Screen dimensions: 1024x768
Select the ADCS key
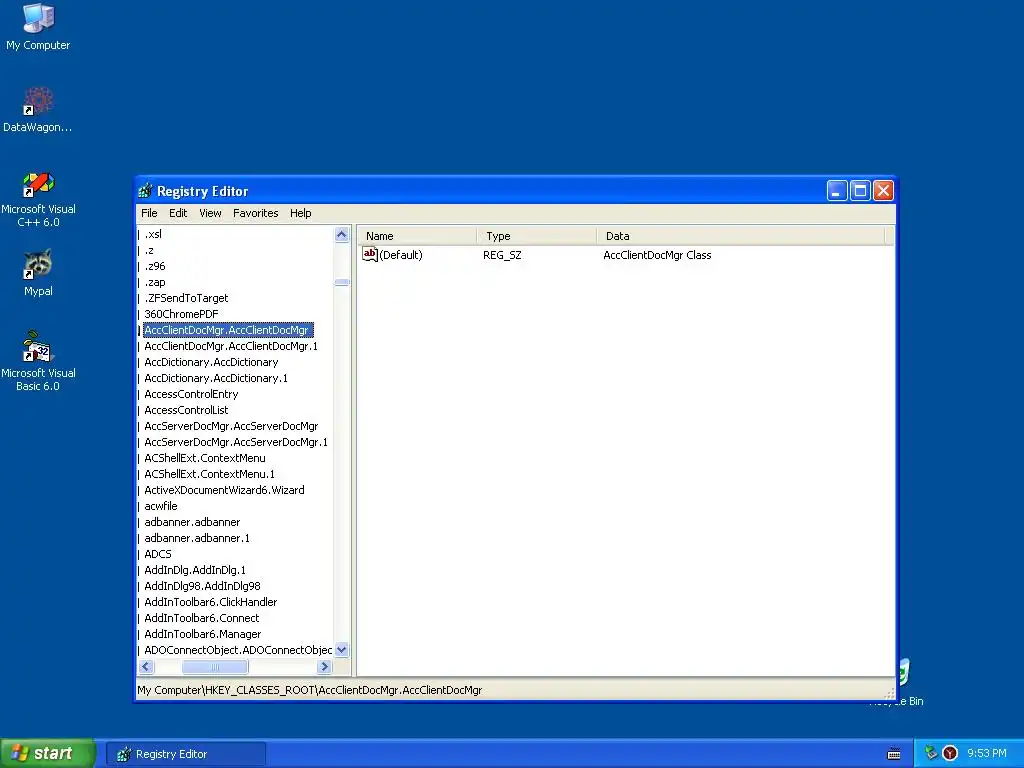pos(158,554)
